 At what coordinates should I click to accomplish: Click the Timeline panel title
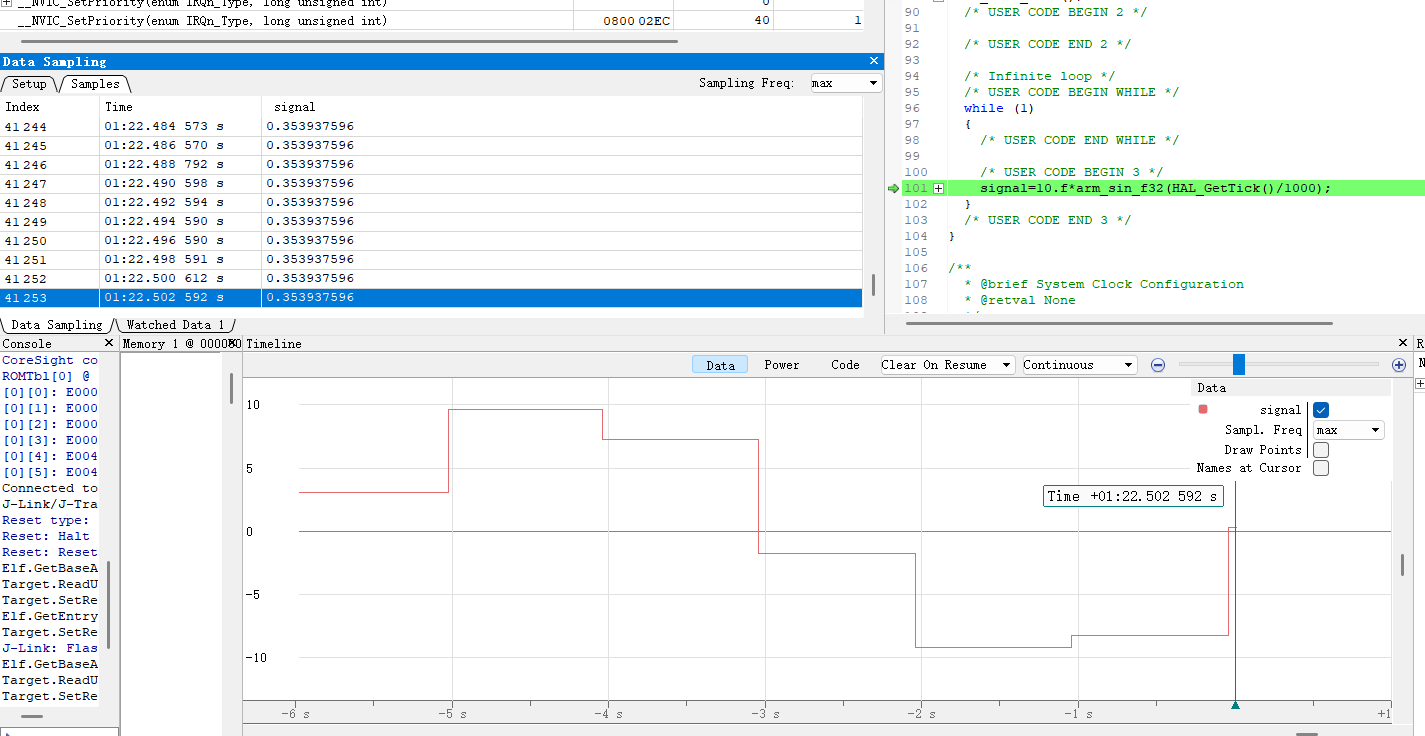tap(274, 343)
